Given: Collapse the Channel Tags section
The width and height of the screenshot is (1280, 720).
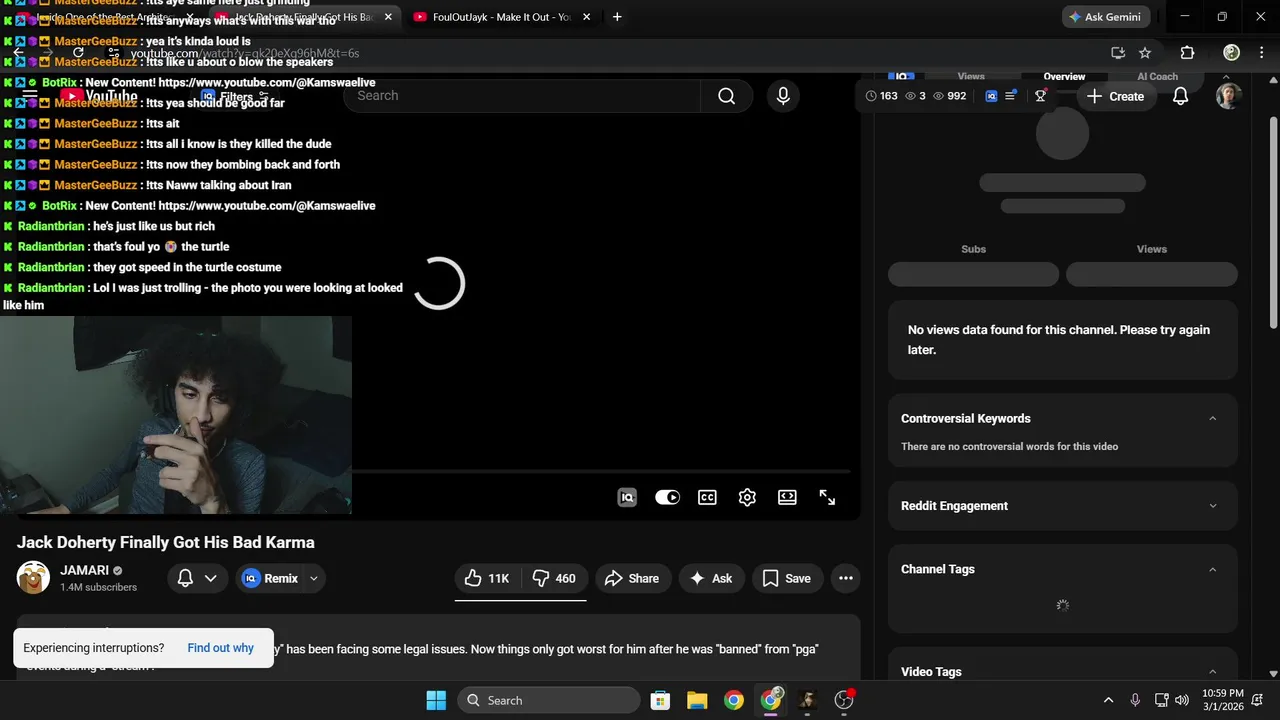Looking at the screenshot, I should coord(1213,569).
